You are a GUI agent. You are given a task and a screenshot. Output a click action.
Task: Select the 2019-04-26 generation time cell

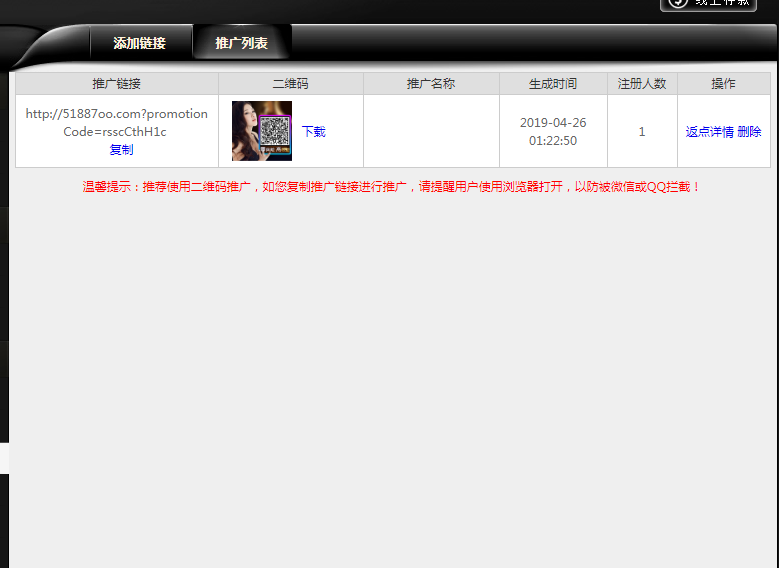click(553, 131)
